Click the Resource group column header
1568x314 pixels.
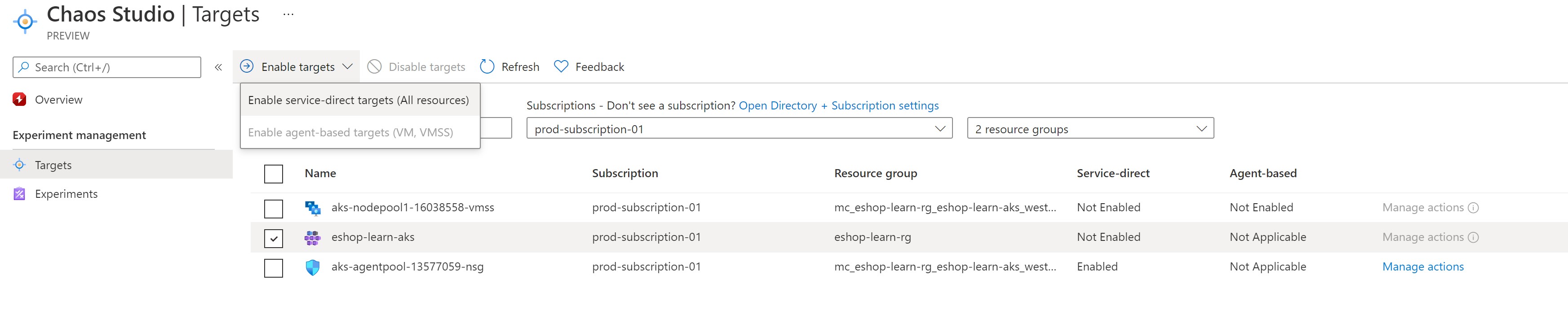875,173
